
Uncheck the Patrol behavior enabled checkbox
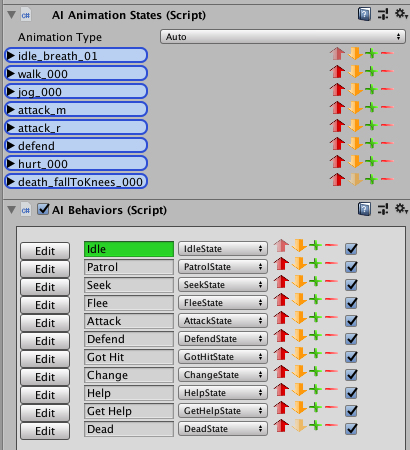coord(351,267)
